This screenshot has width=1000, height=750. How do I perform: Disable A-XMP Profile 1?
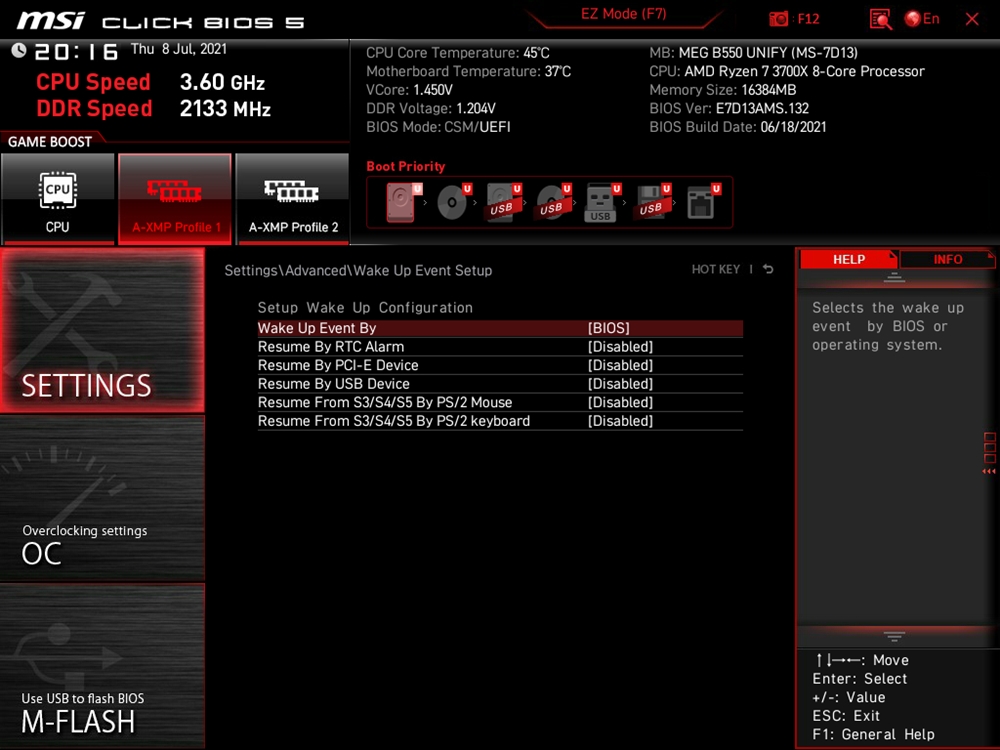pyautogui.click(x=175, y=198)
